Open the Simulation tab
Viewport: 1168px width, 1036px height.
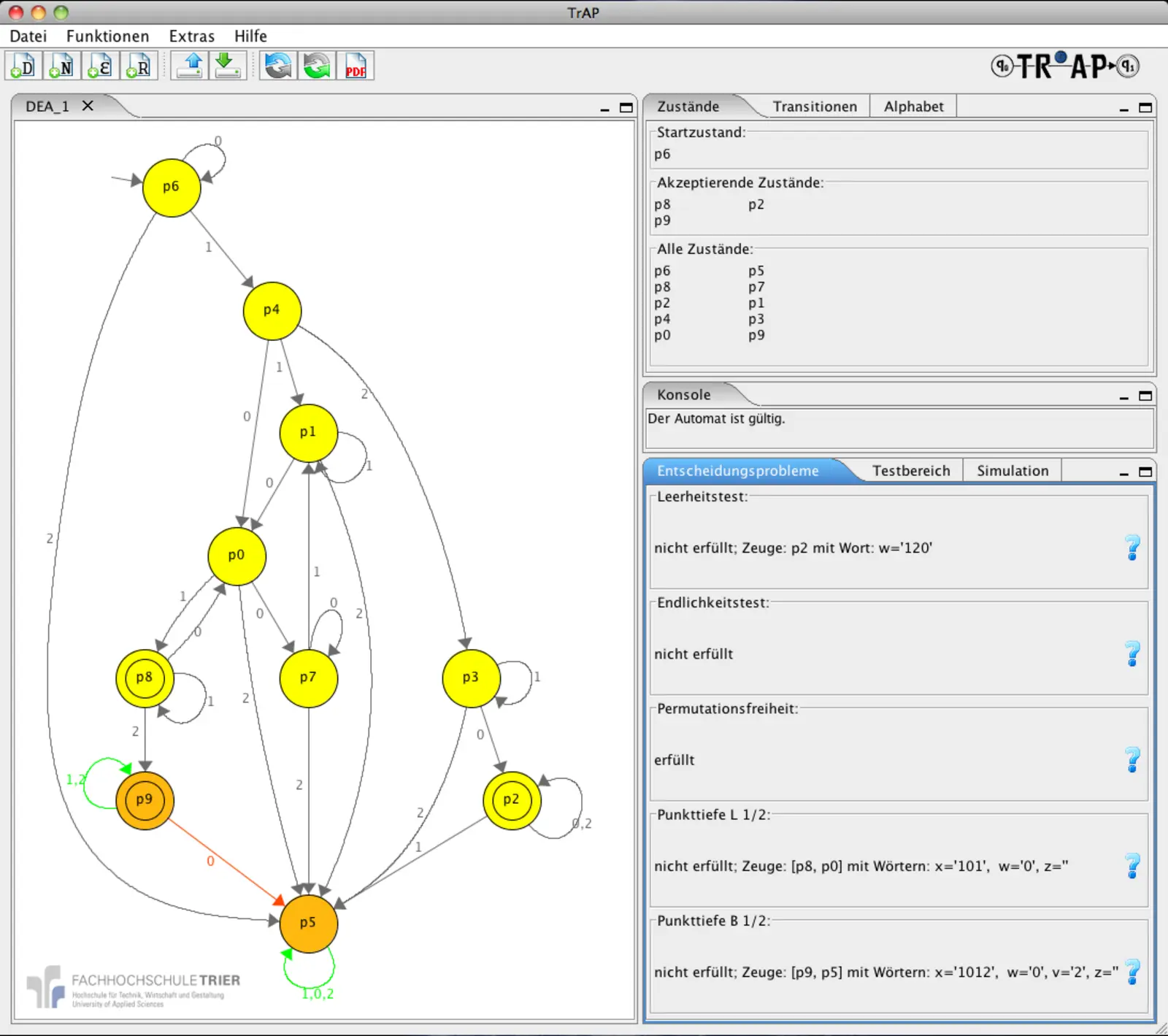1013,471
